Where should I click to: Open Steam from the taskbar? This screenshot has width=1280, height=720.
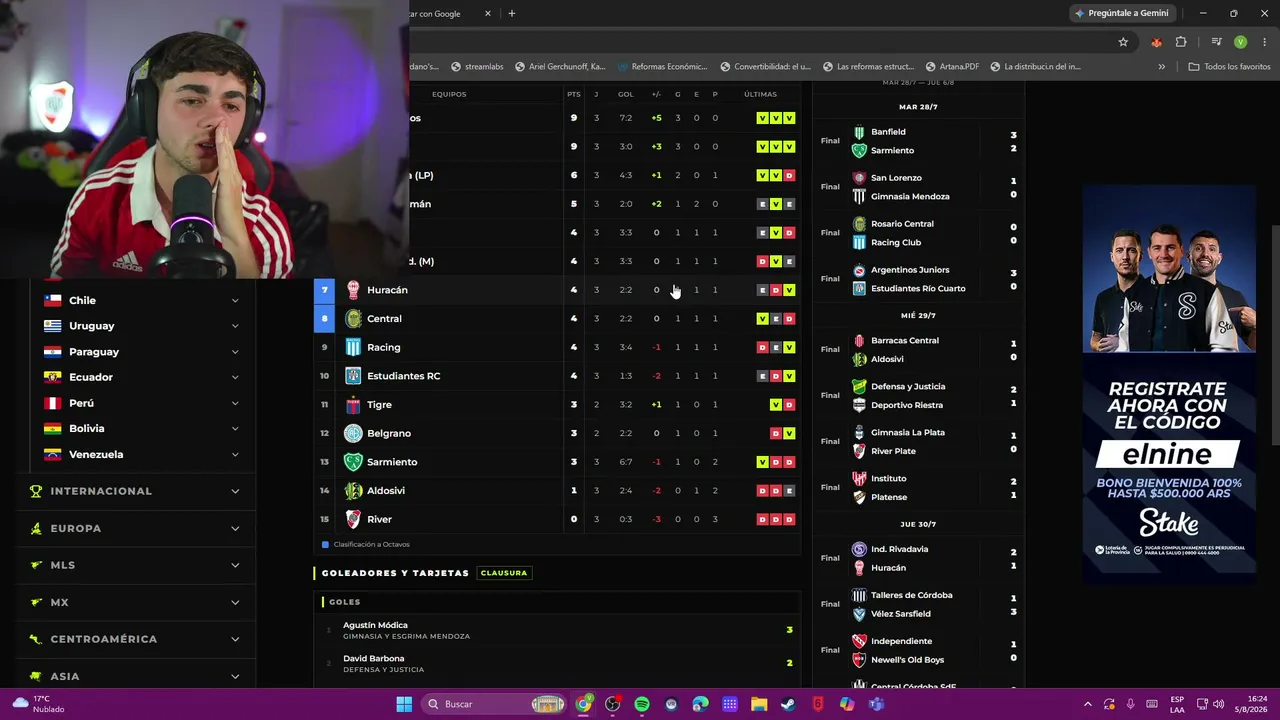788,704
